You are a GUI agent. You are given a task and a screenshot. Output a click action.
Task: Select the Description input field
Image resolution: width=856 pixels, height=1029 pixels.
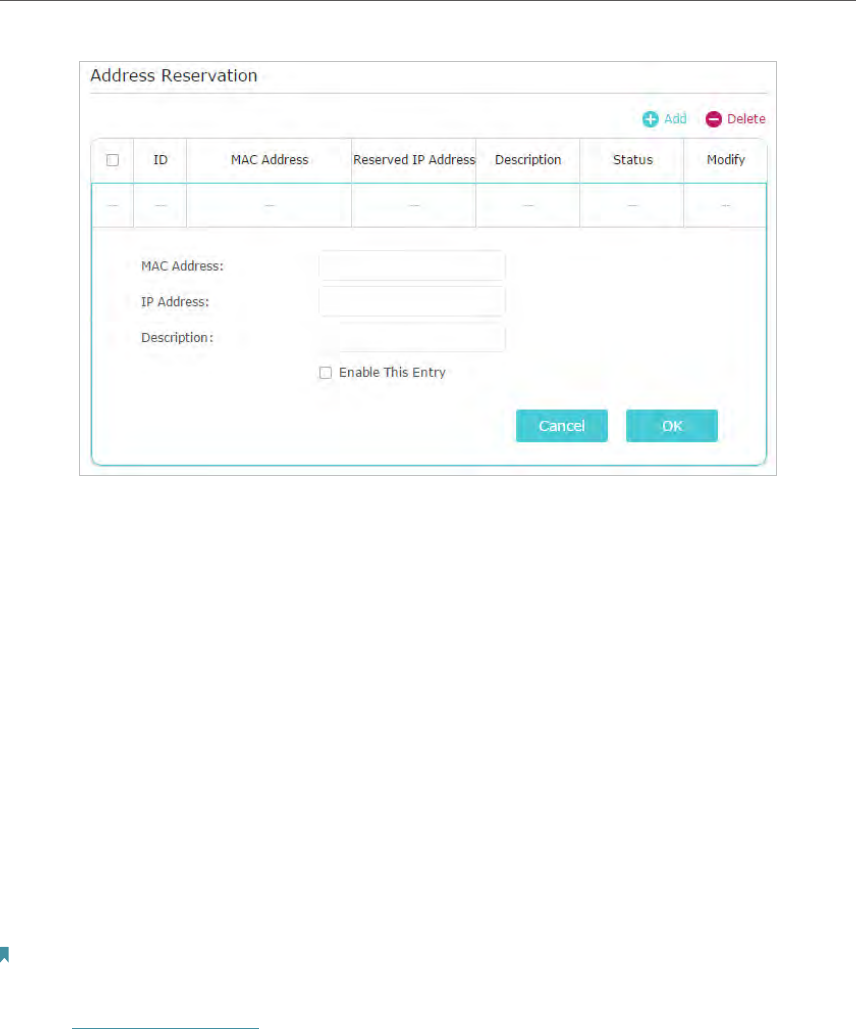[x=412, y=337]
